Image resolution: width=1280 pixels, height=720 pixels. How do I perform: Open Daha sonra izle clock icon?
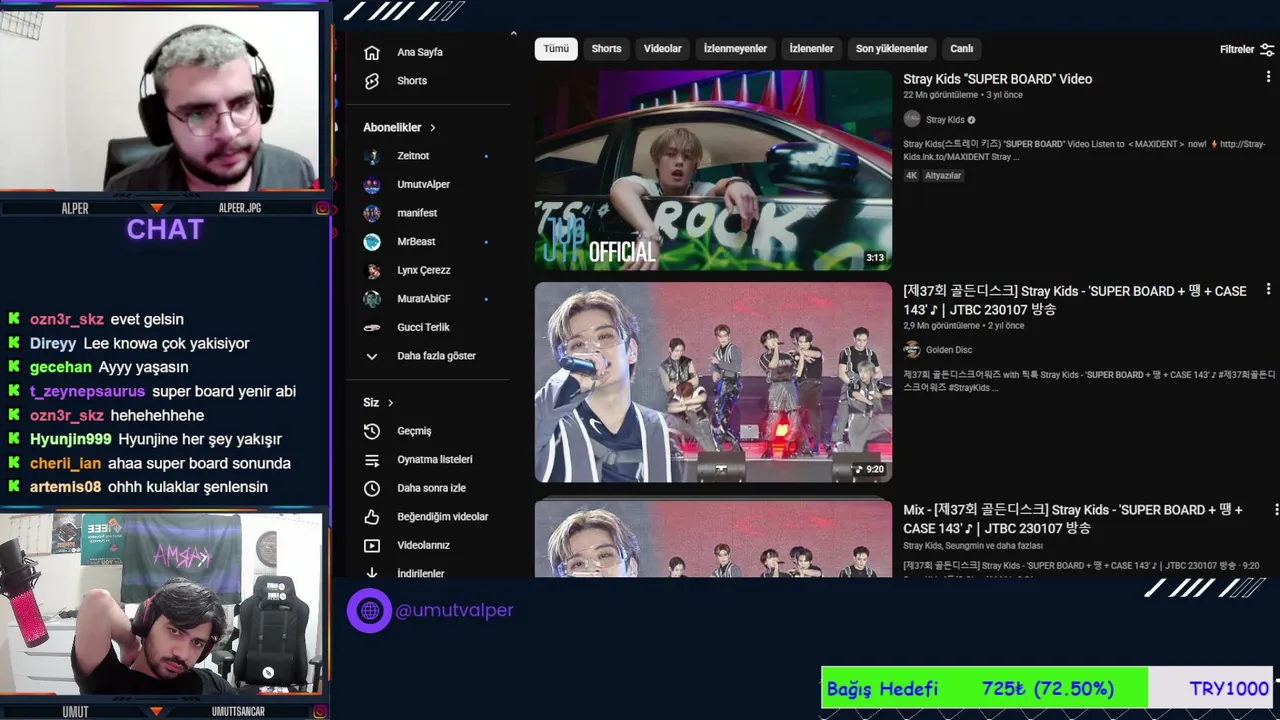[372, 488]
